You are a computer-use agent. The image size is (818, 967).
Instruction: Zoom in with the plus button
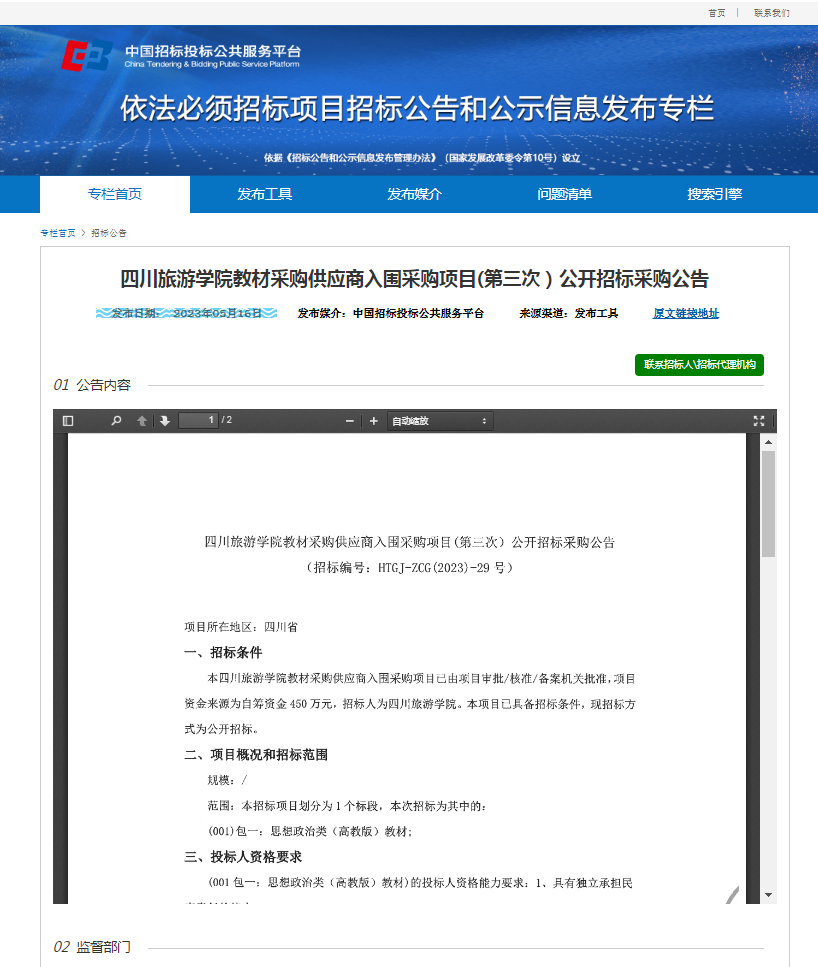373,421
